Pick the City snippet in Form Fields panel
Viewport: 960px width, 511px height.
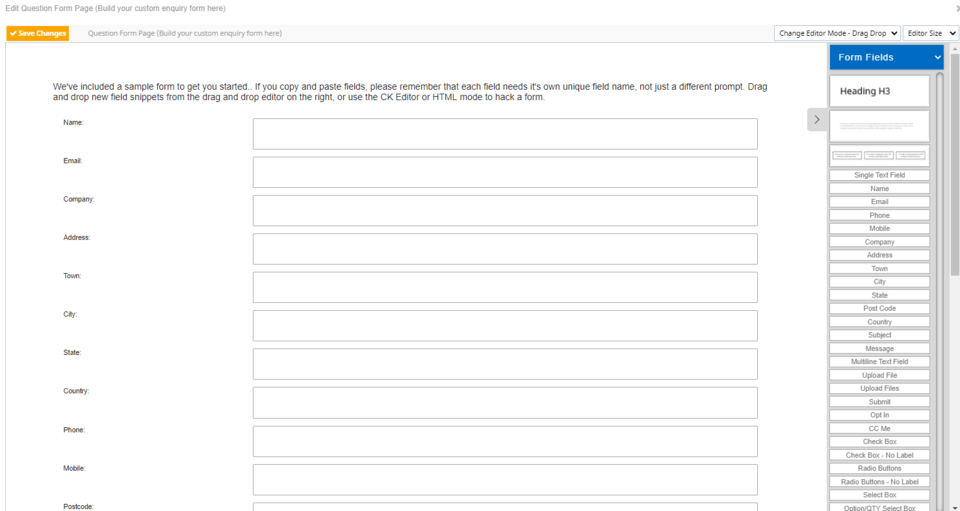[x=880, y=282]
